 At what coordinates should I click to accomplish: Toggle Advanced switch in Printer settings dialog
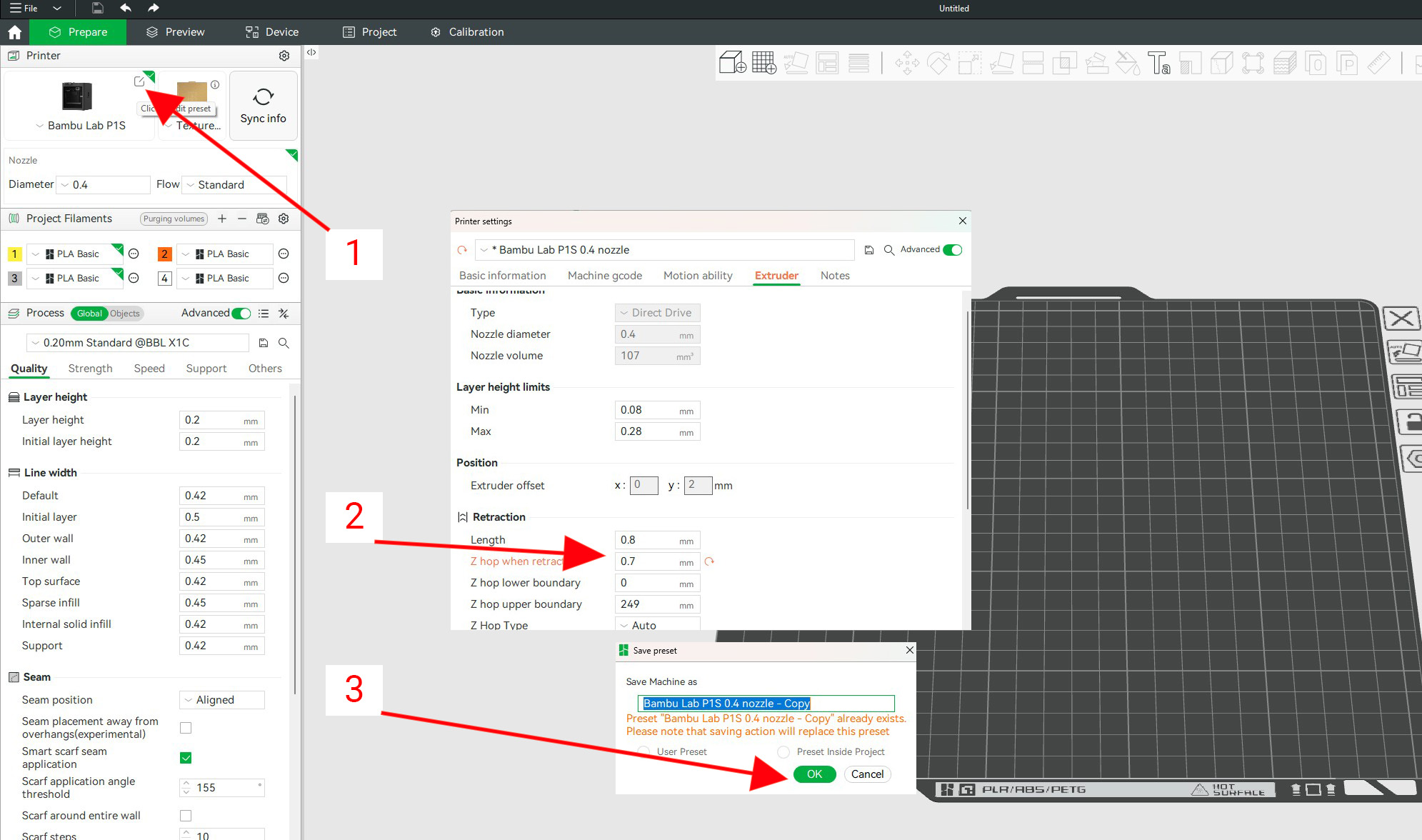(953, 250)
